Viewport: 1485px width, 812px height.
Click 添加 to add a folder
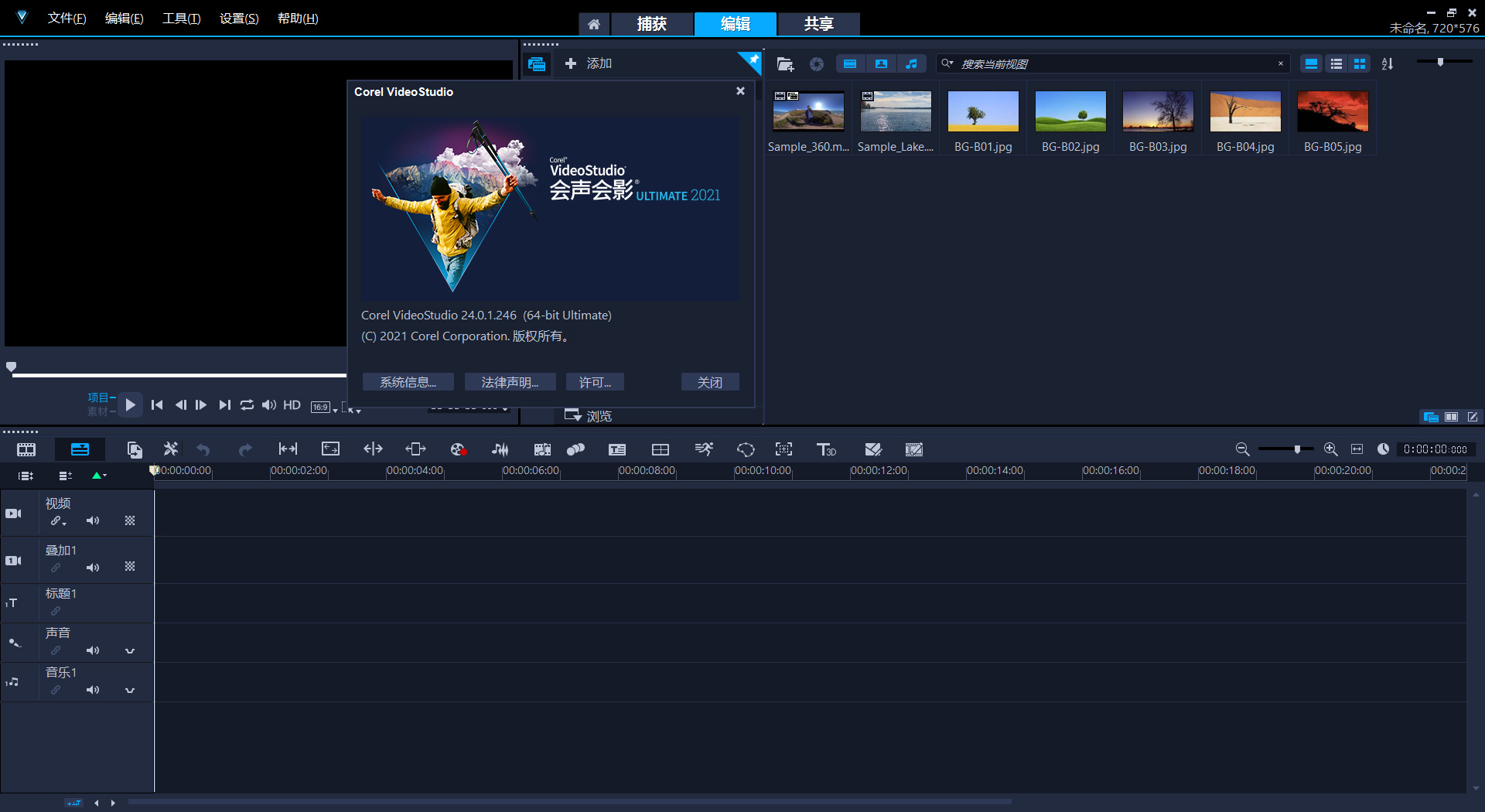(x=589, y=63)
